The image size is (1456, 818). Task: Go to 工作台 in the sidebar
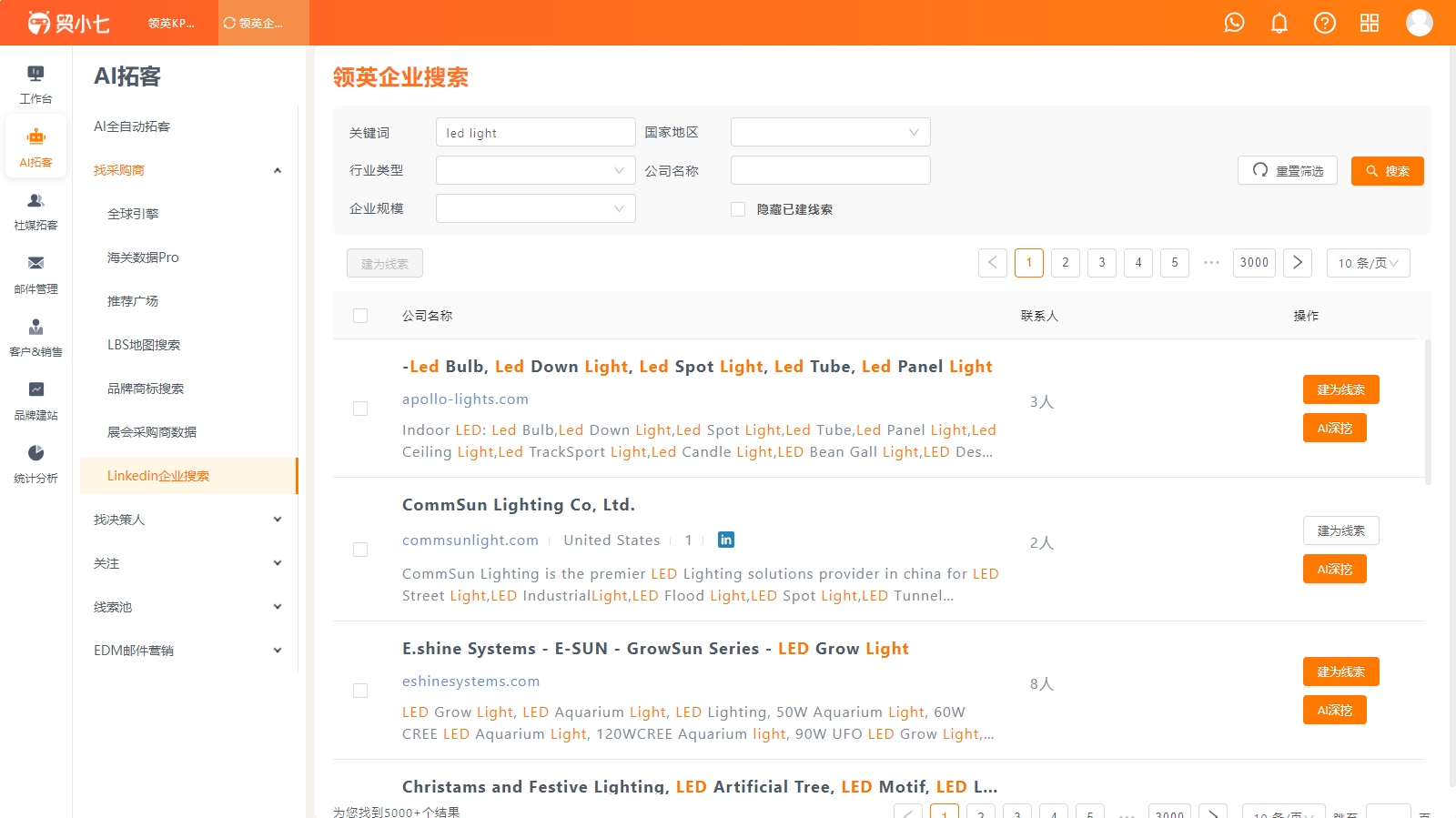tap(35, 85)
